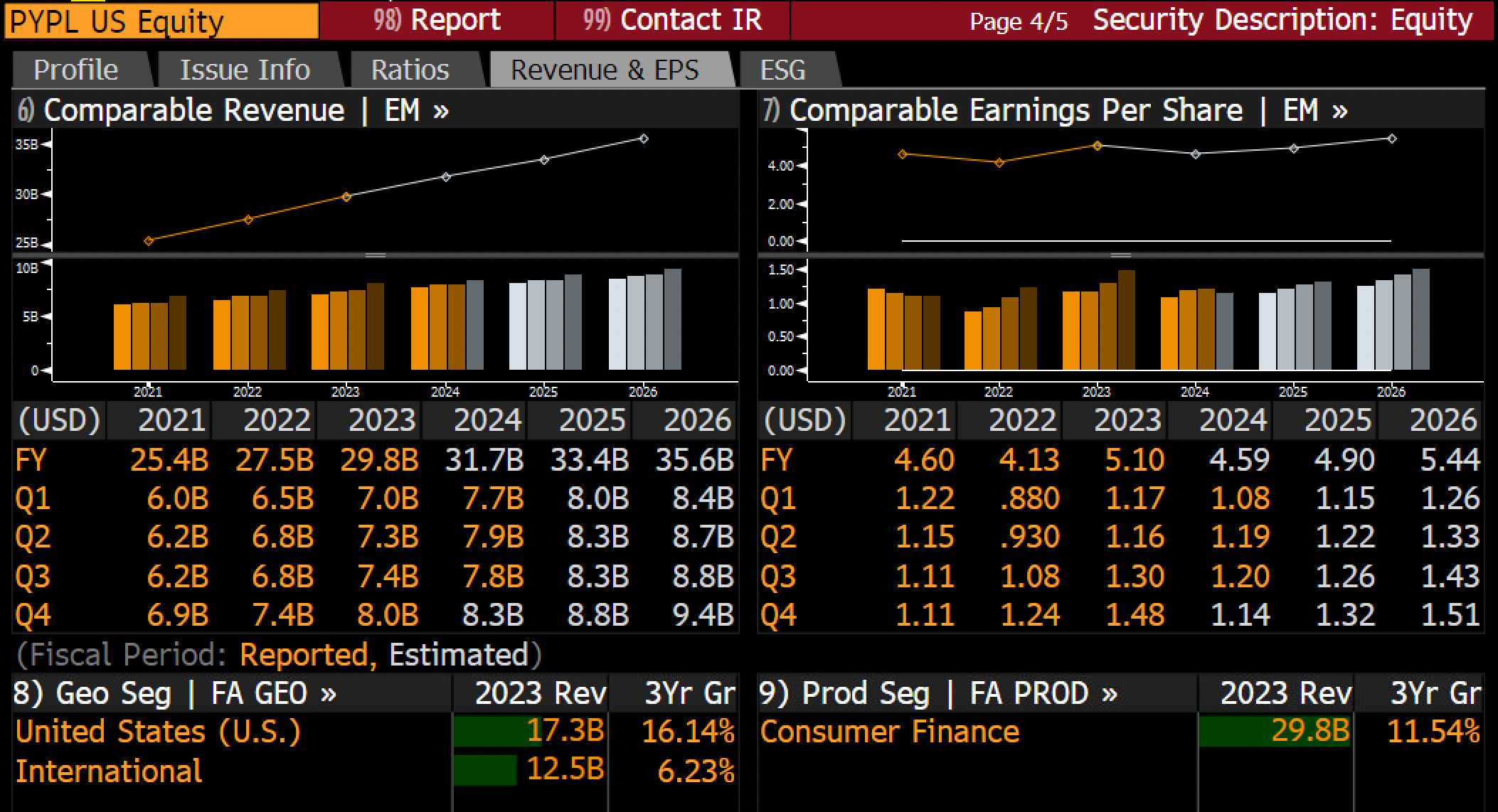Click the 2022 data point on EPS line chart

(999, 163)
